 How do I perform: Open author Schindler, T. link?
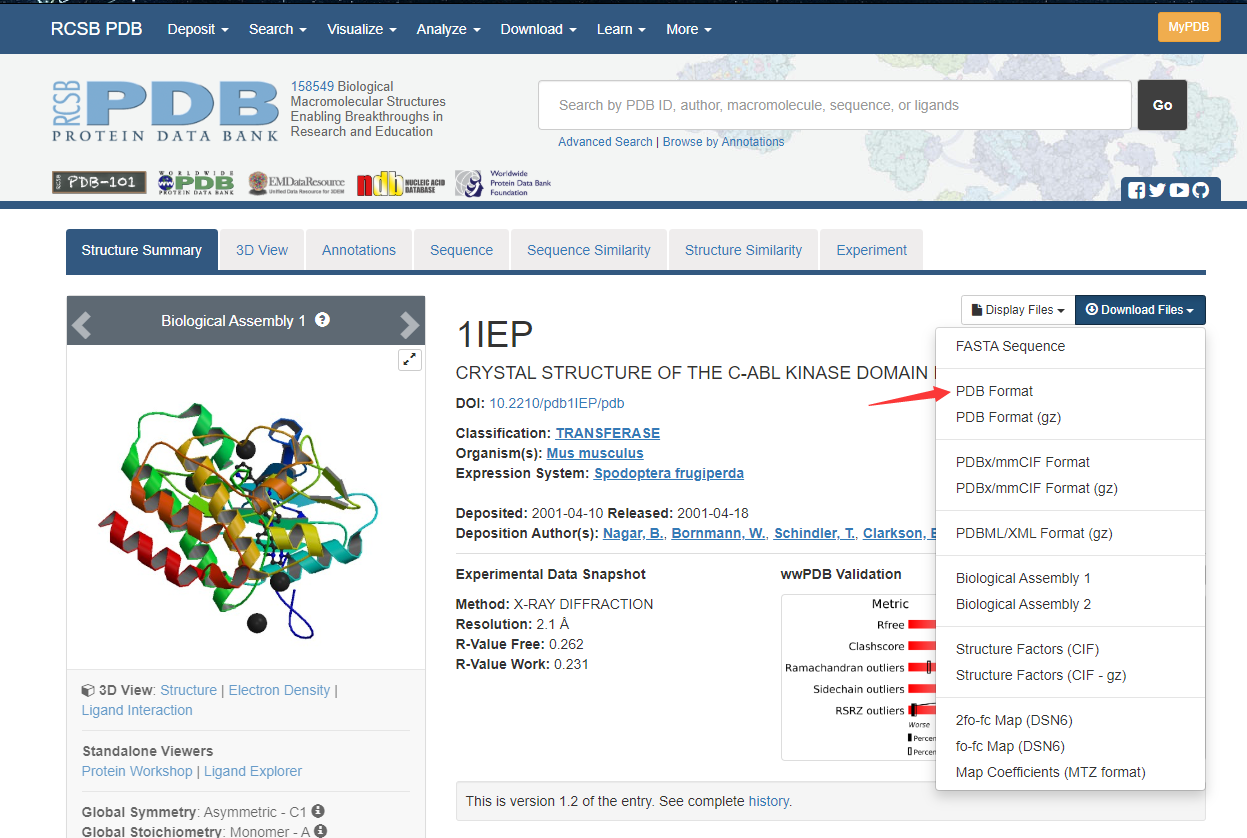coord(814,533)
